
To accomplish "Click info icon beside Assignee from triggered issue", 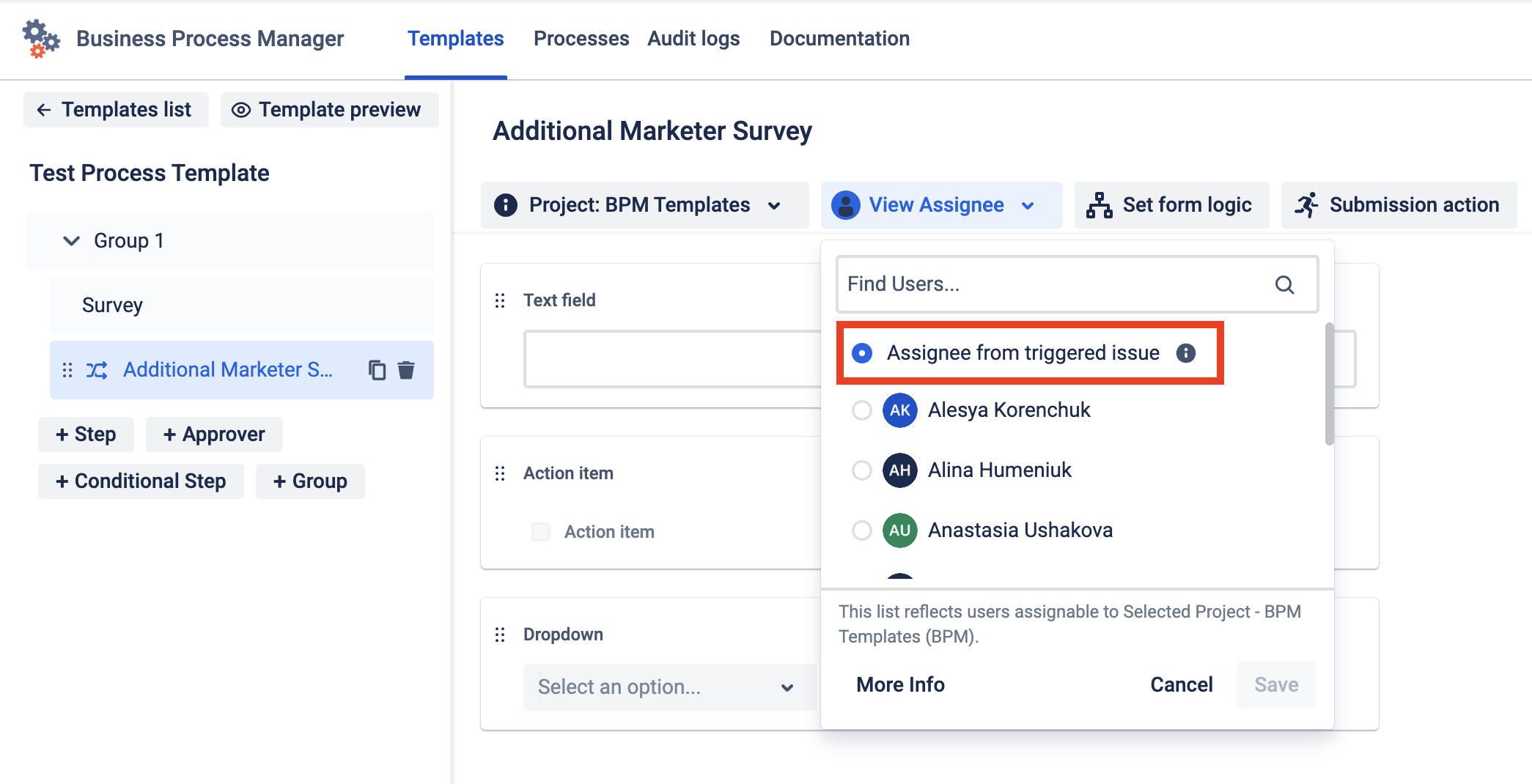I will tap(1185, 353).
